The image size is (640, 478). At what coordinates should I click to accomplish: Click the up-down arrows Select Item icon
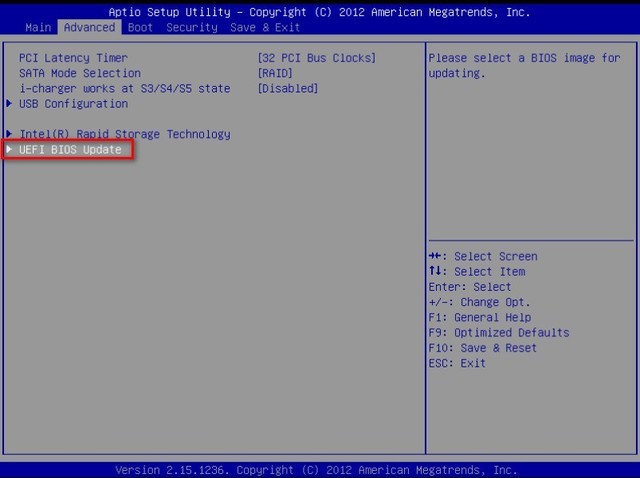(434, 272)
